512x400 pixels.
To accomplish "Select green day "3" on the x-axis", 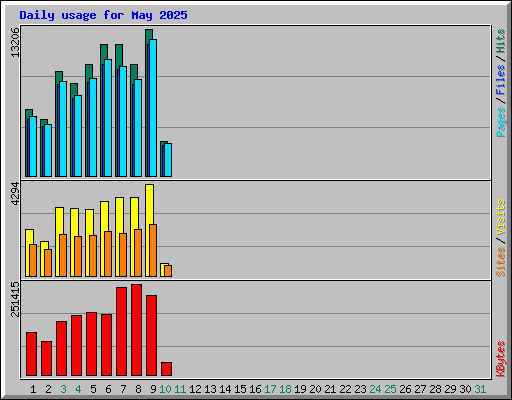I will click(63, 389).
